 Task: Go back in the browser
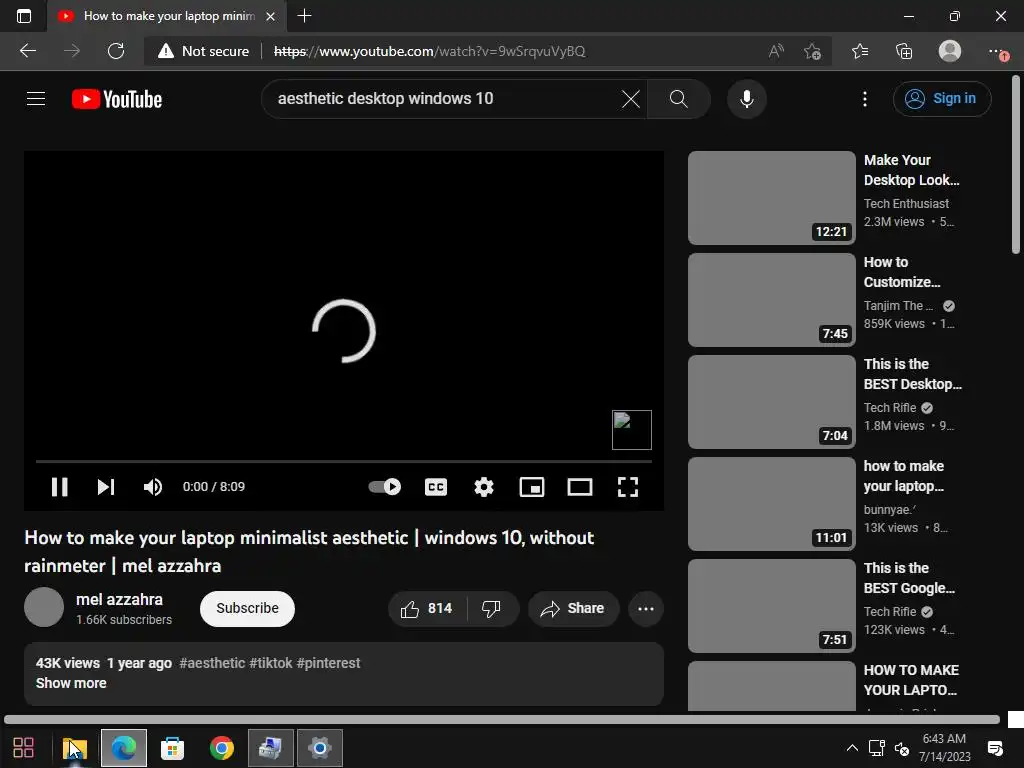coord(27,51)
